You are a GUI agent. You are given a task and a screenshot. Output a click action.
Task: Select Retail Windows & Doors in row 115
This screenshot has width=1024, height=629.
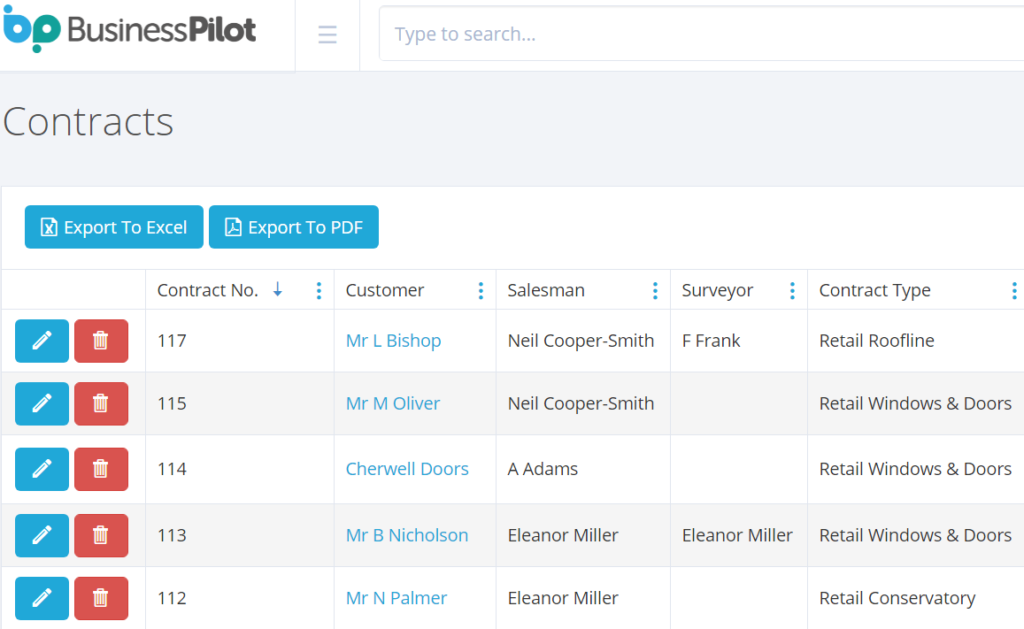[915, 403]
